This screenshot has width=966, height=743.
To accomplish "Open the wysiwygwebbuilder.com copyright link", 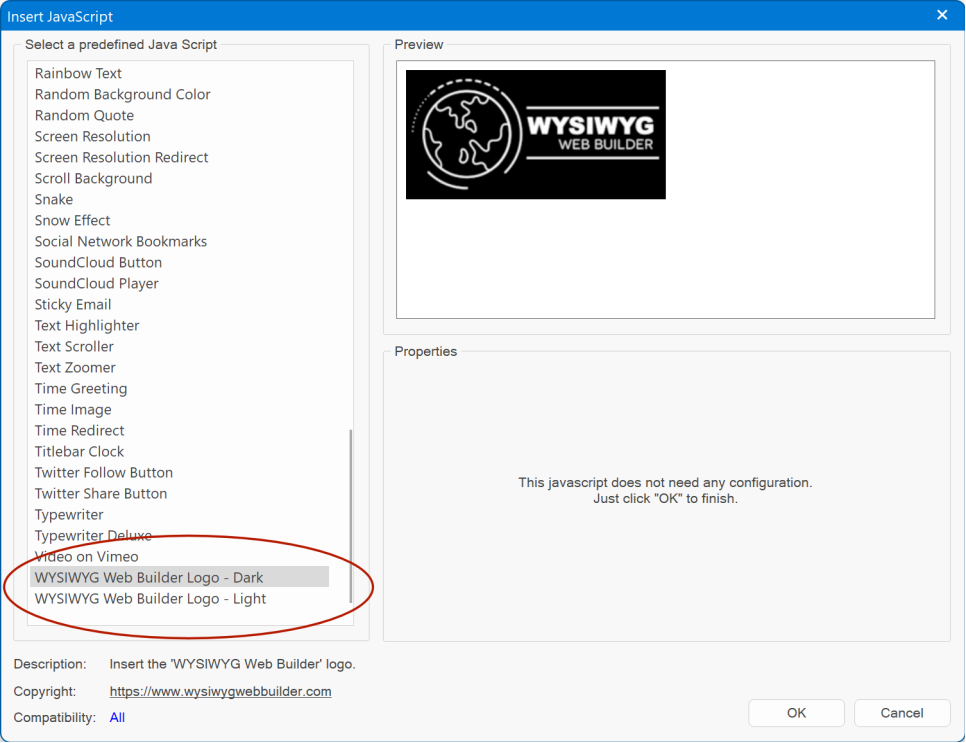I will (x=221, y=691).
